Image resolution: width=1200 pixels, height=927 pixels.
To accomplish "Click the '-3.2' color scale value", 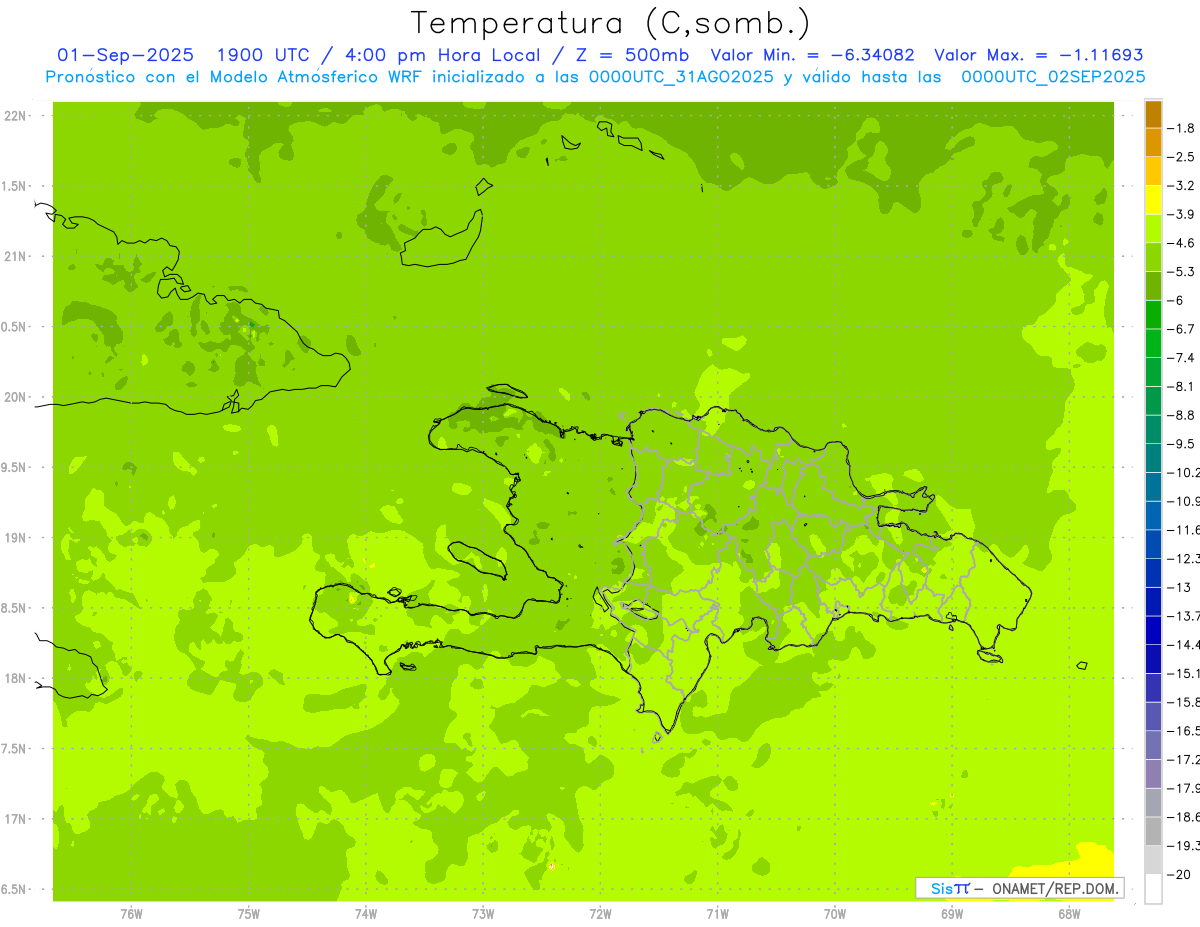I will (x=1181, y=186).
